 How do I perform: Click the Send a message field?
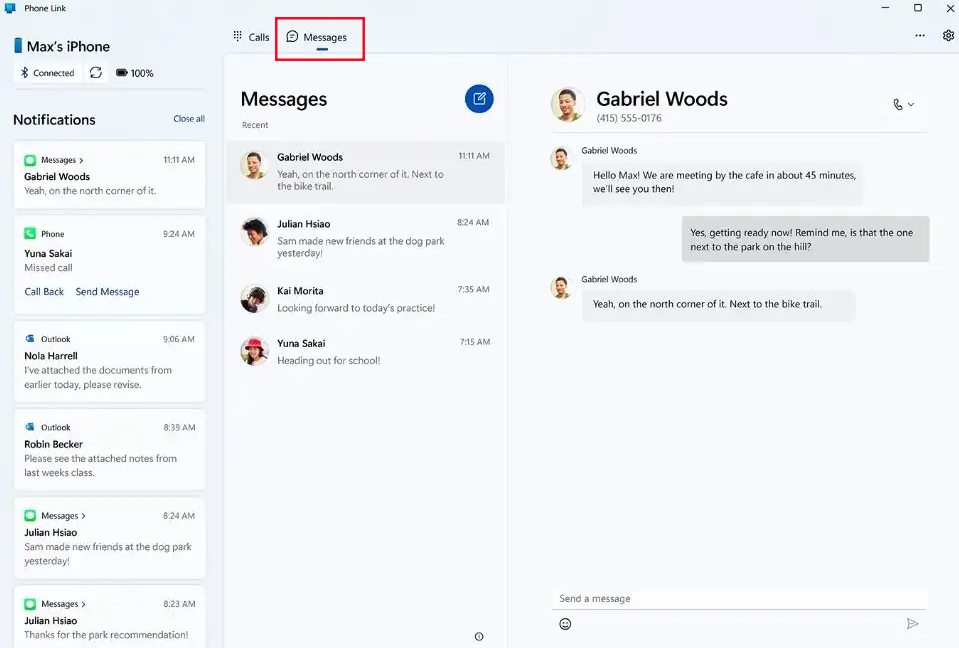tap(740, 598)
